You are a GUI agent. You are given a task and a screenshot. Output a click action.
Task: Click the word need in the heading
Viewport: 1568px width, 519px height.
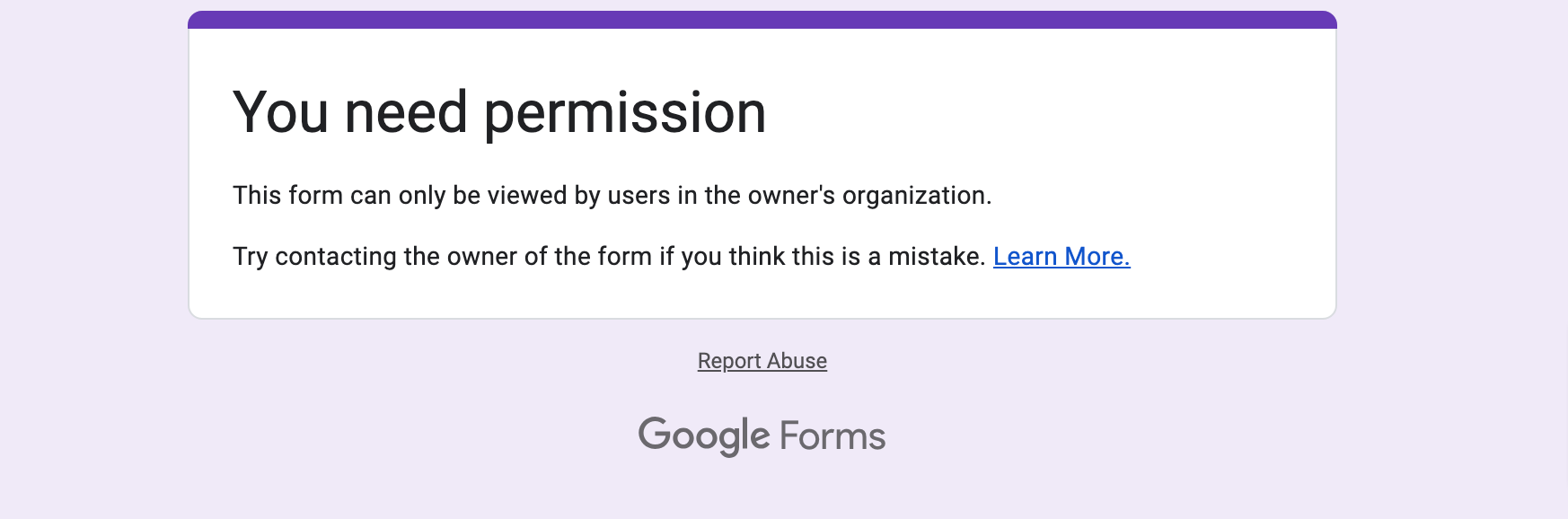coord(406,113)
